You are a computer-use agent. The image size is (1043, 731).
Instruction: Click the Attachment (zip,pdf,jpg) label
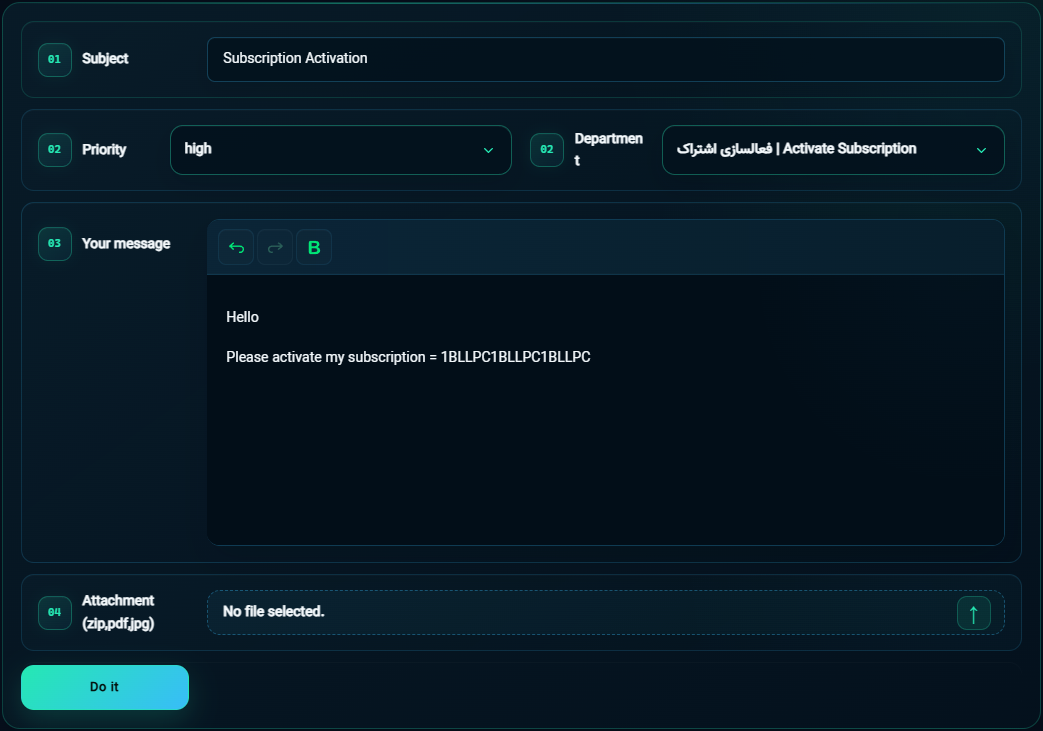click(118, 612)
